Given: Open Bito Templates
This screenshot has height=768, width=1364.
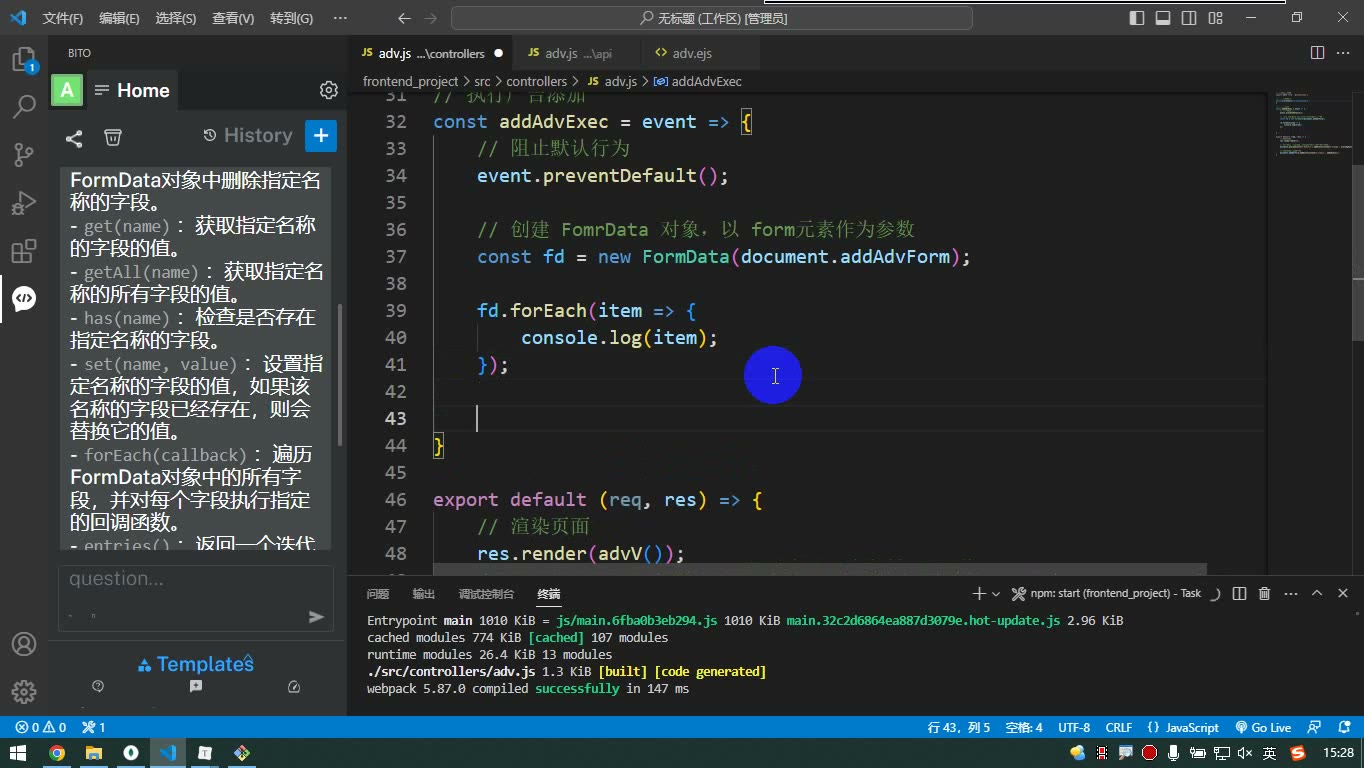Looking at the screenshot, I should tap(196, 664).
